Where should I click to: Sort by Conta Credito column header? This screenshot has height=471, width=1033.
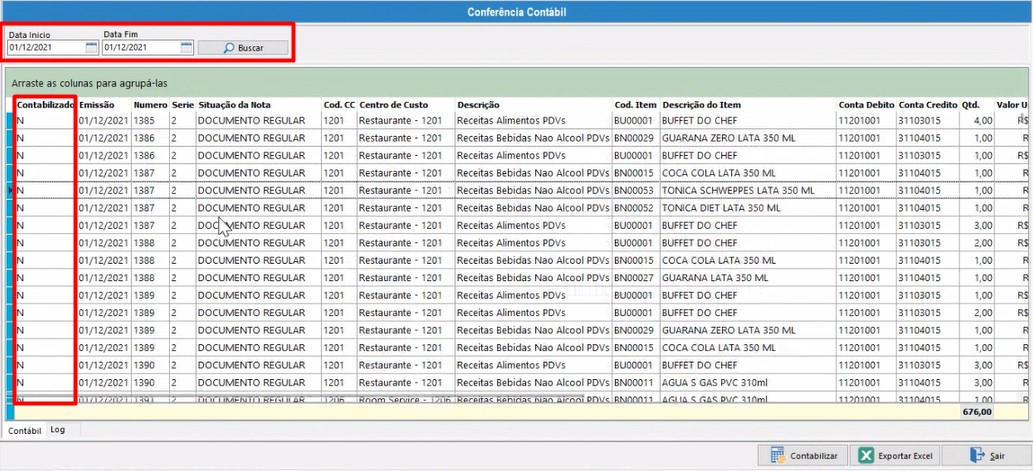[x=927, y=105]
